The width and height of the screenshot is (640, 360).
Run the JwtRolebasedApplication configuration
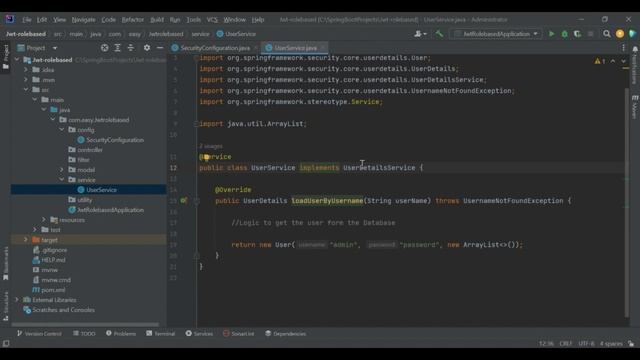[x=551, y=34]
